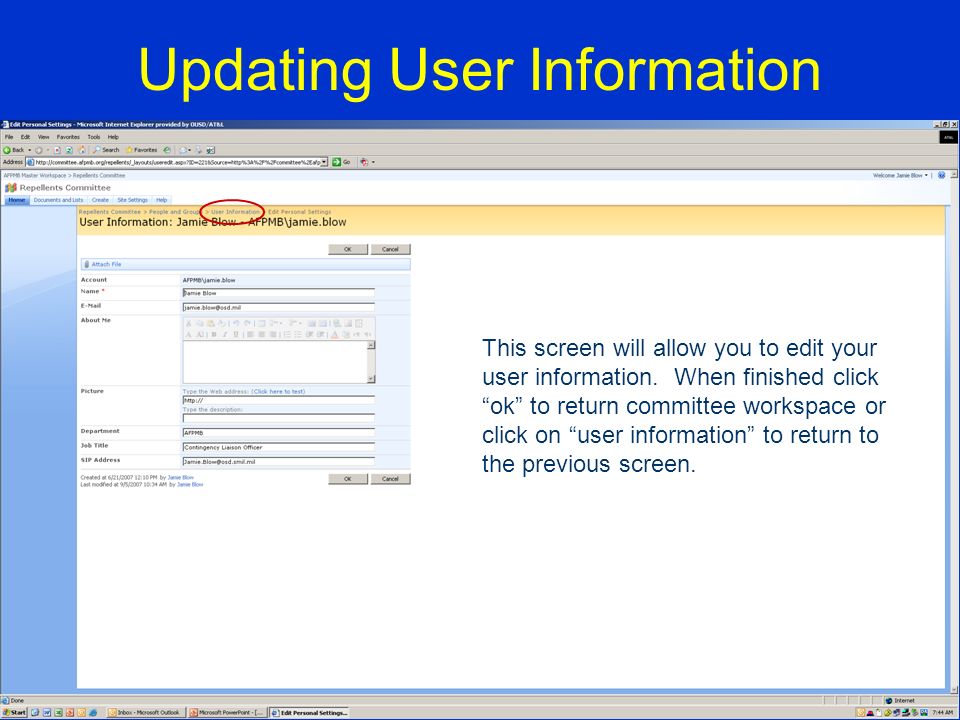The height and width of the screenshot is (720, 960).
Task: Open the address bar dropdown arrow
Action: [324, 162]
